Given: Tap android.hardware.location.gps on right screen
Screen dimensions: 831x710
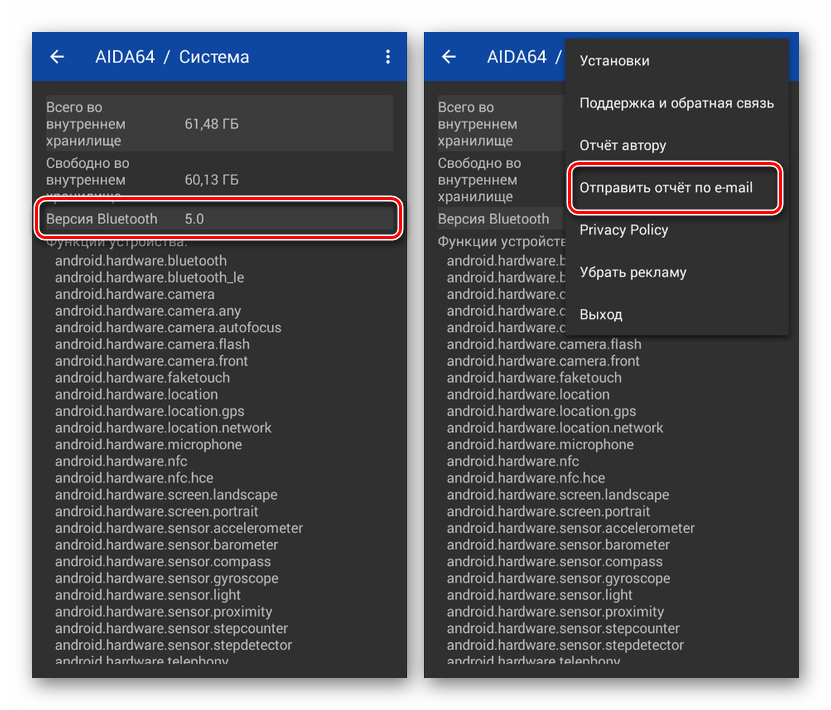Looking at the screenshot, I should click(541, 411).
